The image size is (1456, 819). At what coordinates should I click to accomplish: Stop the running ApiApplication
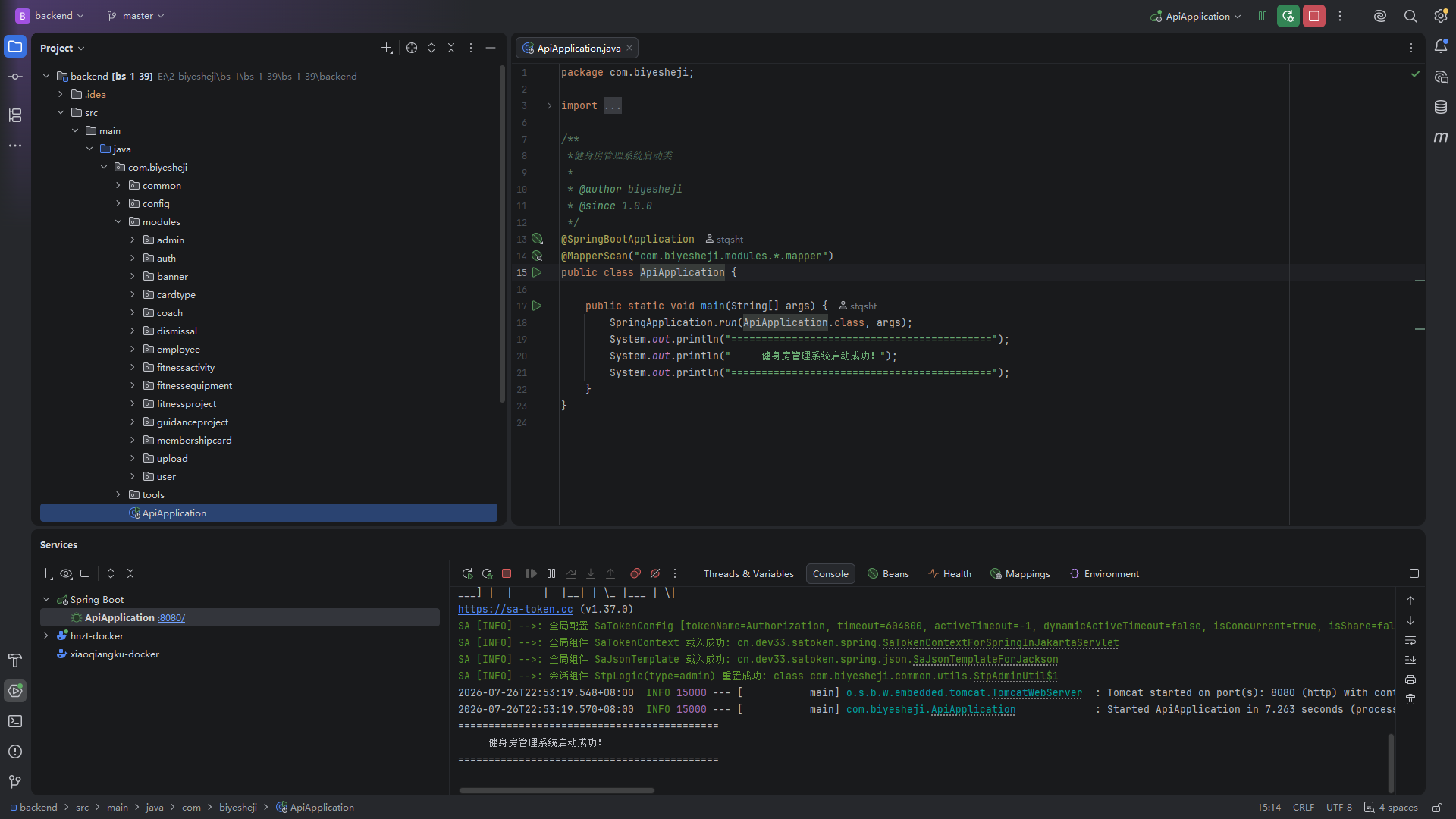(x=1314, y=16)
